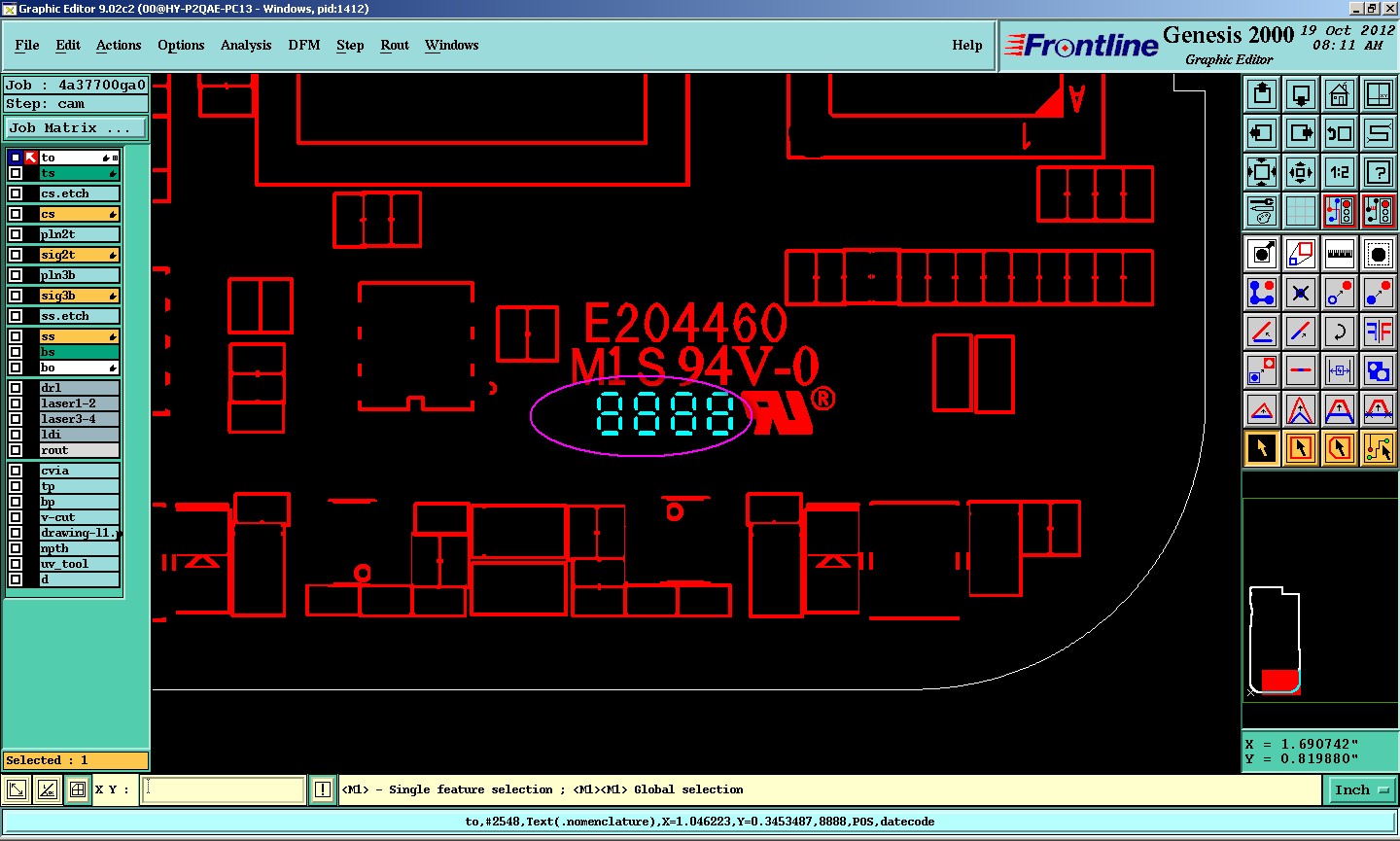Select the uv_tool layer name
Image resolution: width=1400 pixels, height=841 pixels.
click(79, 564)
